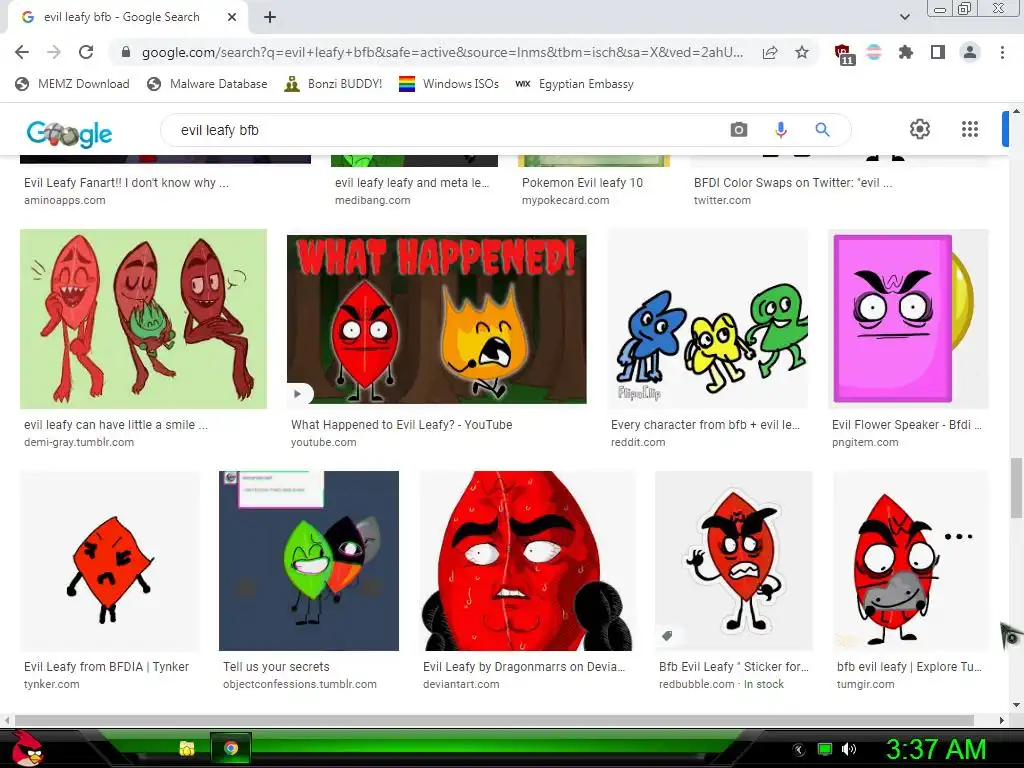The image size is (1024, 768).
Task: Open Bonzi BUDDY! bookmark
Action: coord(333,84)
